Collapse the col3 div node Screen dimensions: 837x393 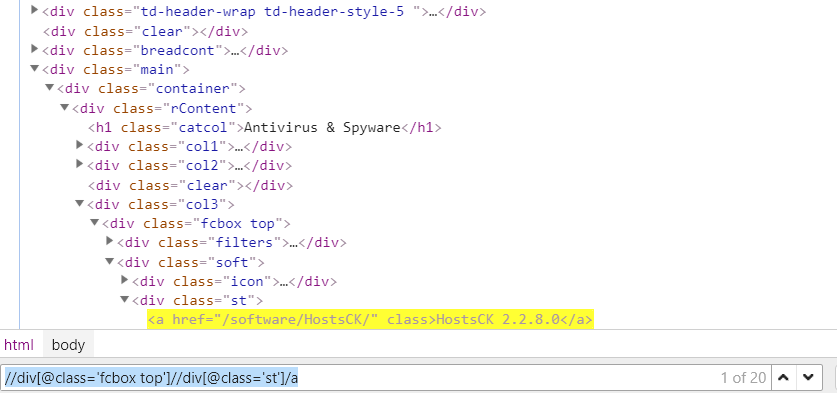(x=80, y=203)
